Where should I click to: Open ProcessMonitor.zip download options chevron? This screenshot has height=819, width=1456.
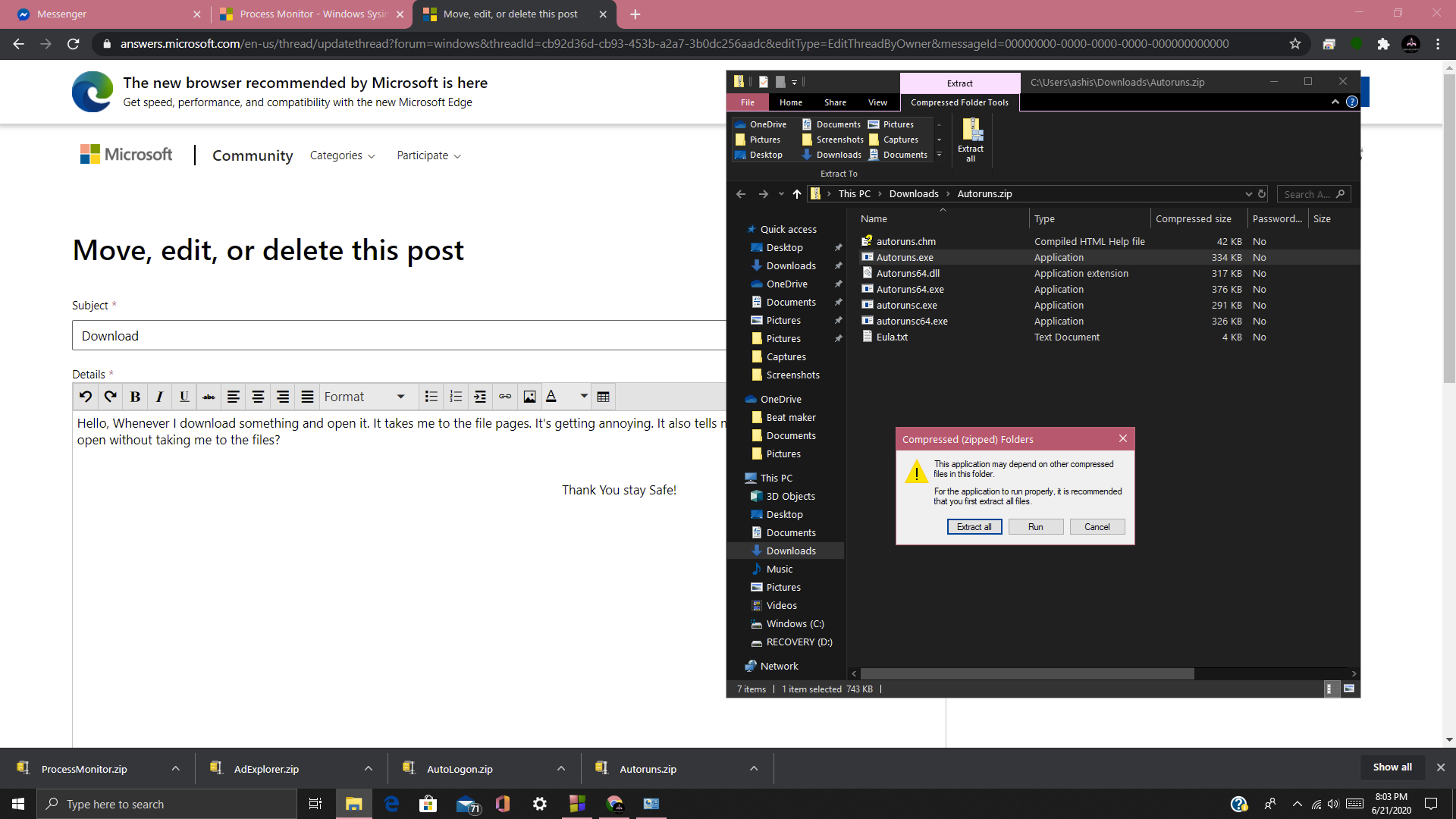(176, 768)
